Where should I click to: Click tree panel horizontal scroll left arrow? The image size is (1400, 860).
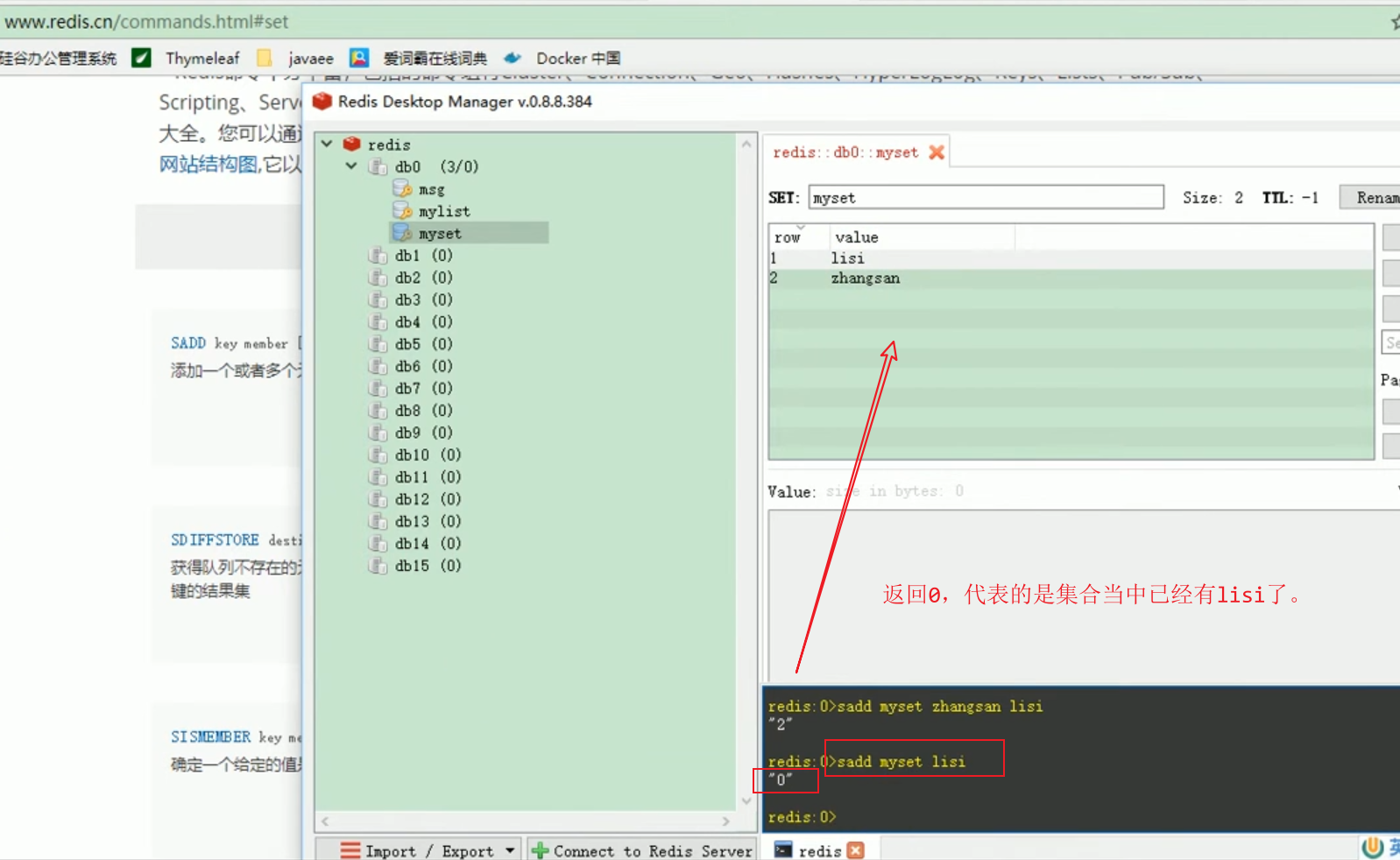326,821
